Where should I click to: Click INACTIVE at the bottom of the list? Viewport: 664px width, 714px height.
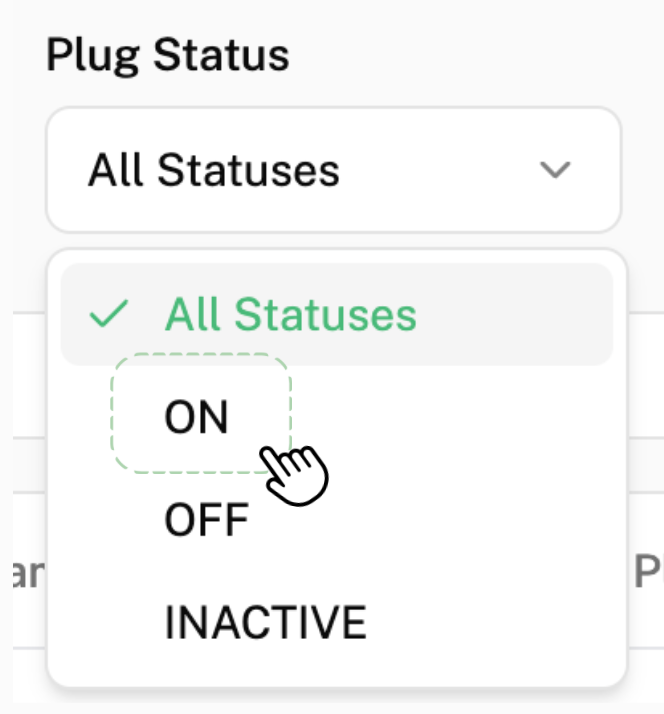(265, 622)
